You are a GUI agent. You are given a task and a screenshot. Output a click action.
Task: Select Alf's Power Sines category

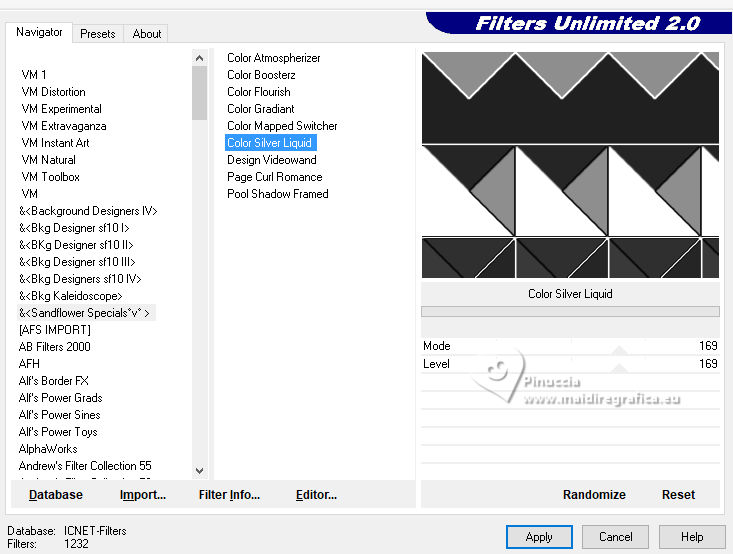click(x=60, y=415)
